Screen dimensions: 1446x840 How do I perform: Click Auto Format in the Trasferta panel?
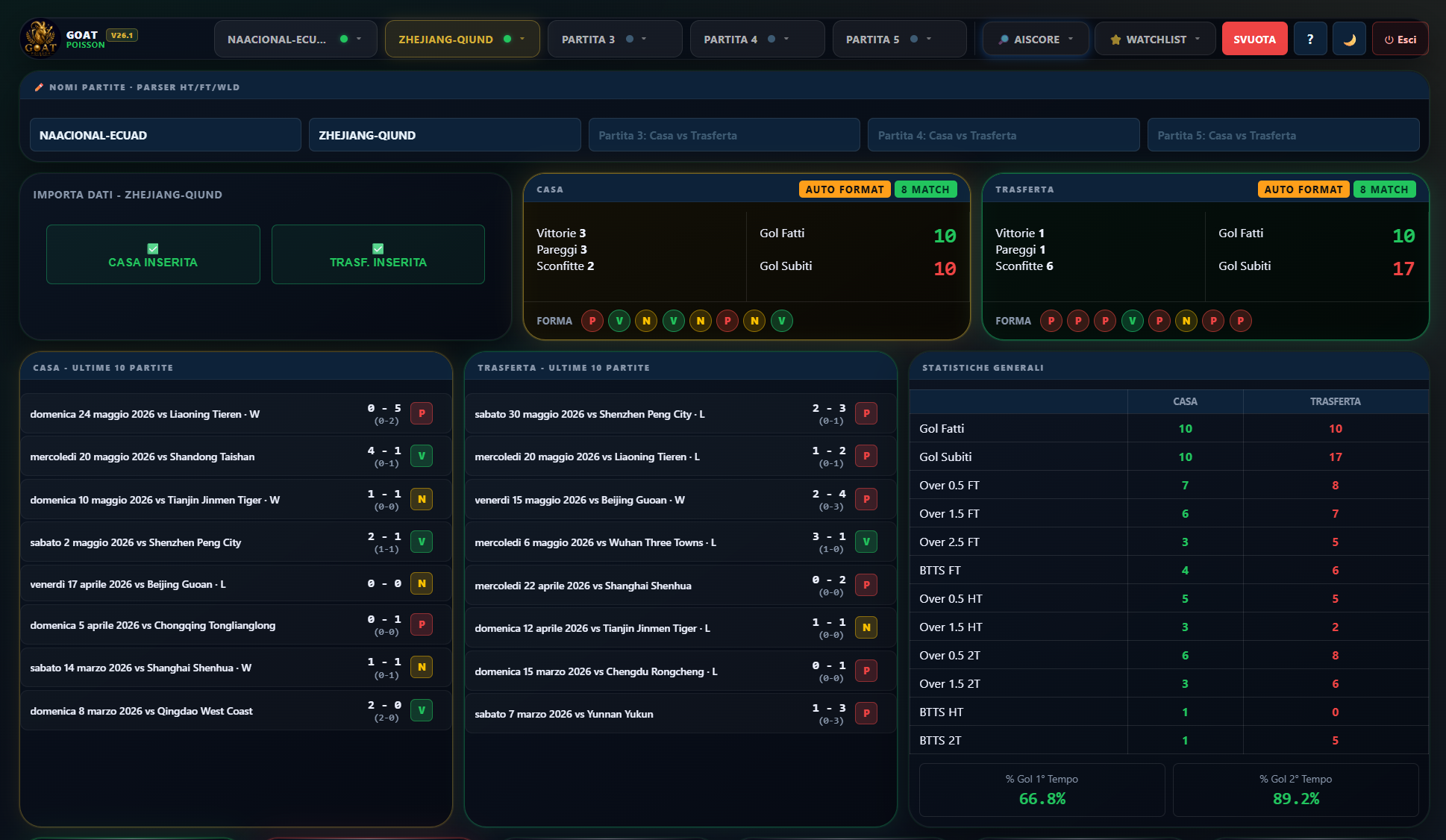point(1303,189)
